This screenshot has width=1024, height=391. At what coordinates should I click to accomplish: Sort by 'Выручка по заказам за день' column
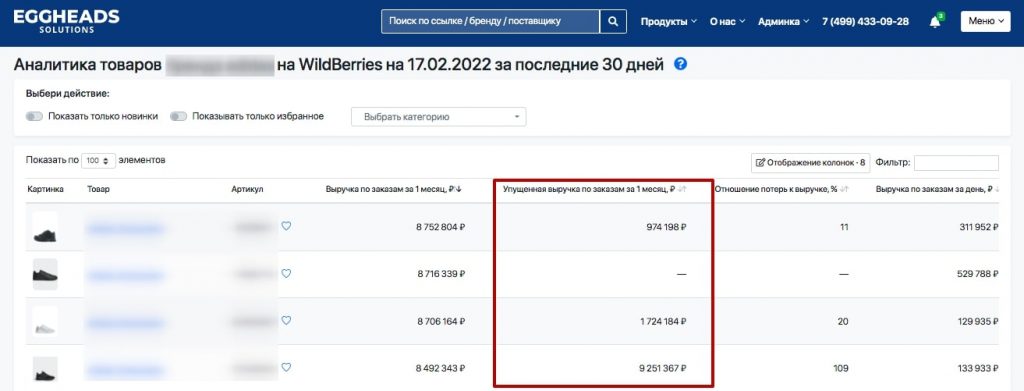937,189
